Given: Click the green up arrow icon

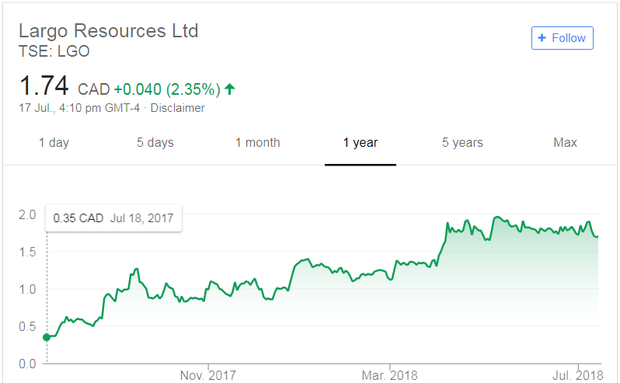Looking at the screenshot, I should (230, 89).
